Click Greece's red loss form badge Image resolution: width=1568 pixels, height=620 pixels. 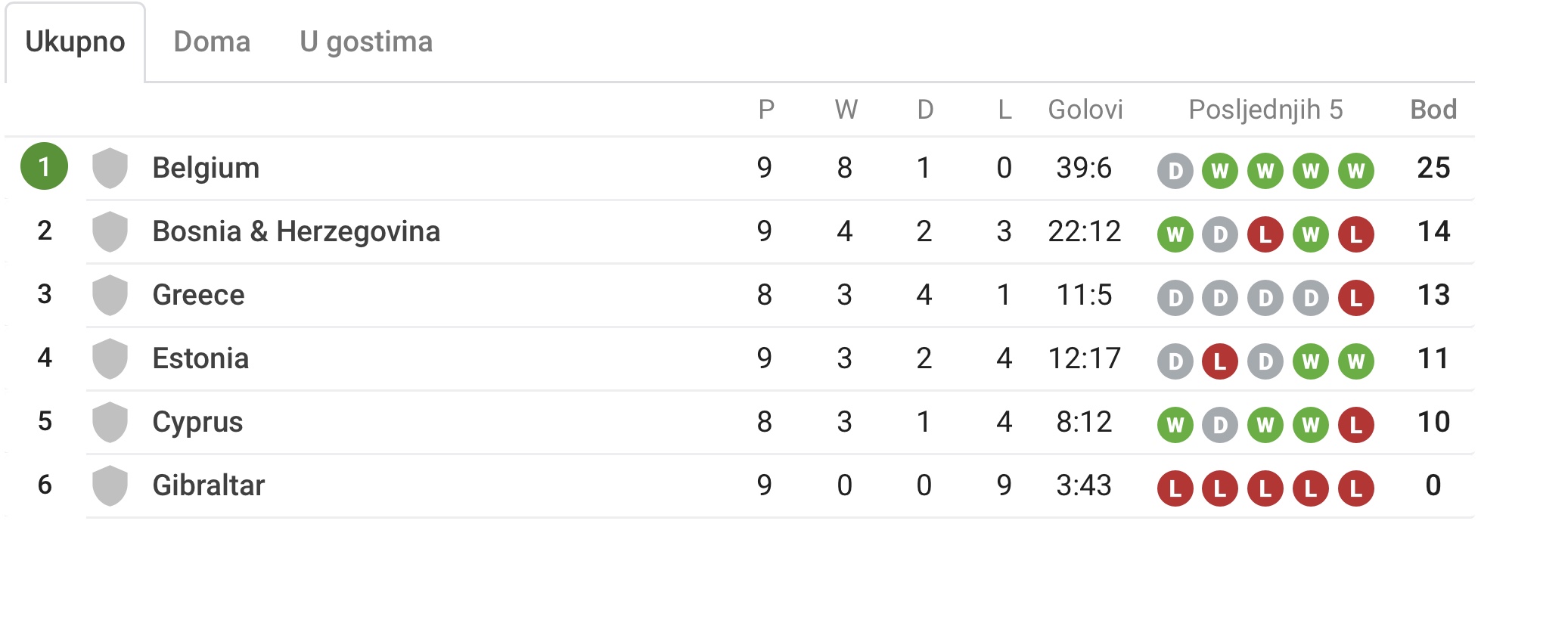pyautogui.click(x=1355, y=298)
